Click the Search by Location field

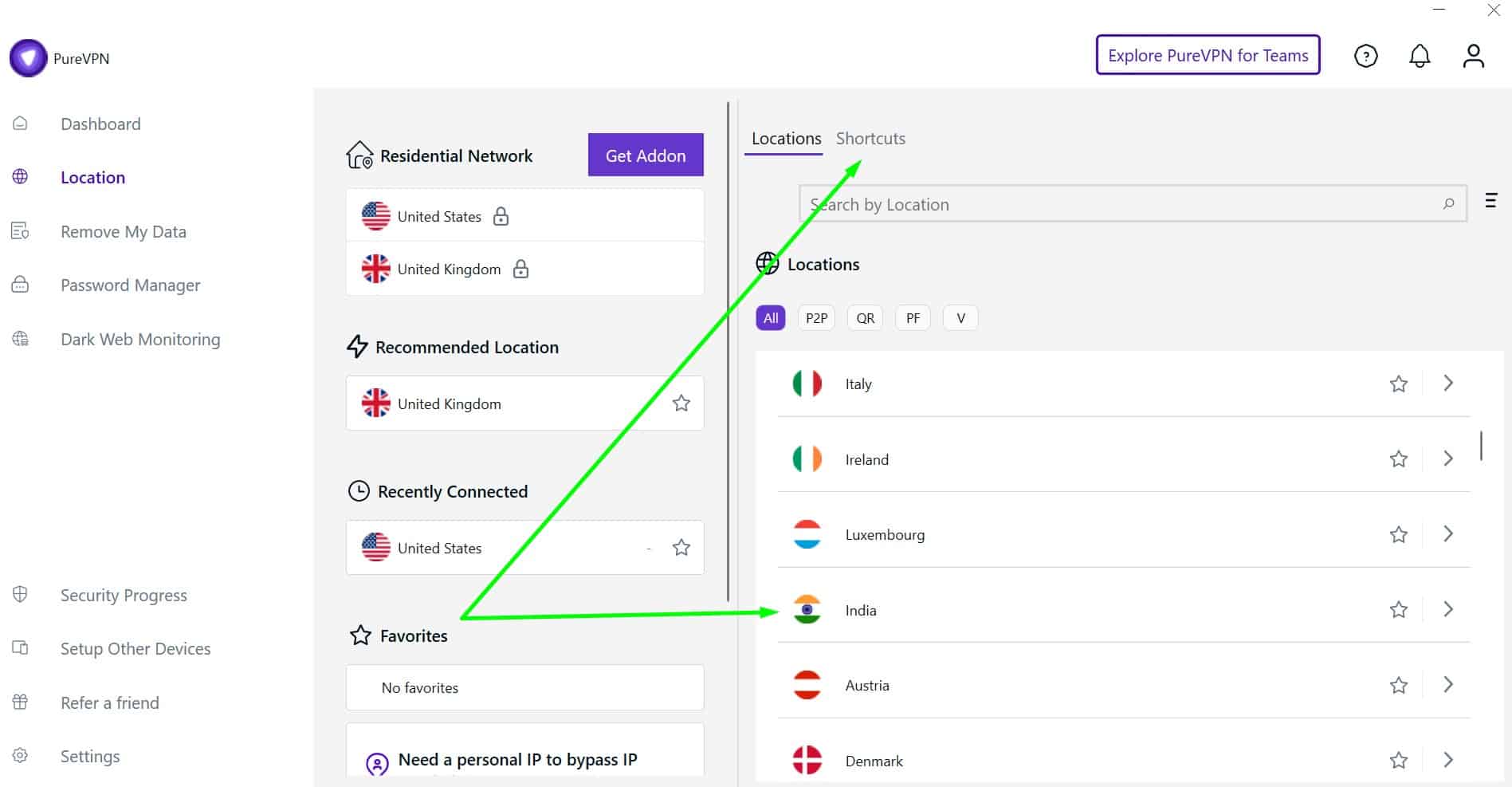point(1133,204)
